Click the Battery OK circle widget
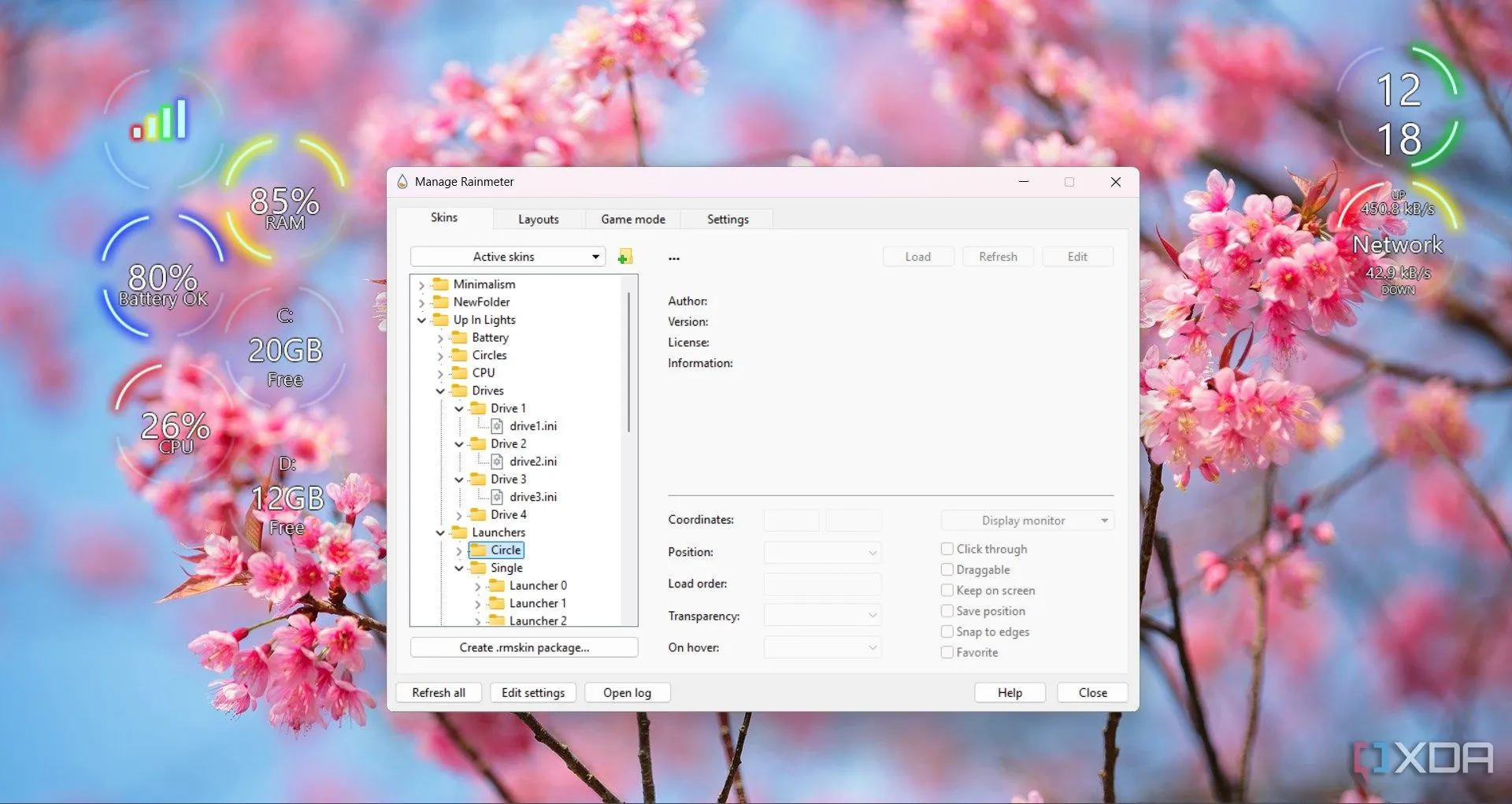The image size is (1512, 804). coord(163,283)
